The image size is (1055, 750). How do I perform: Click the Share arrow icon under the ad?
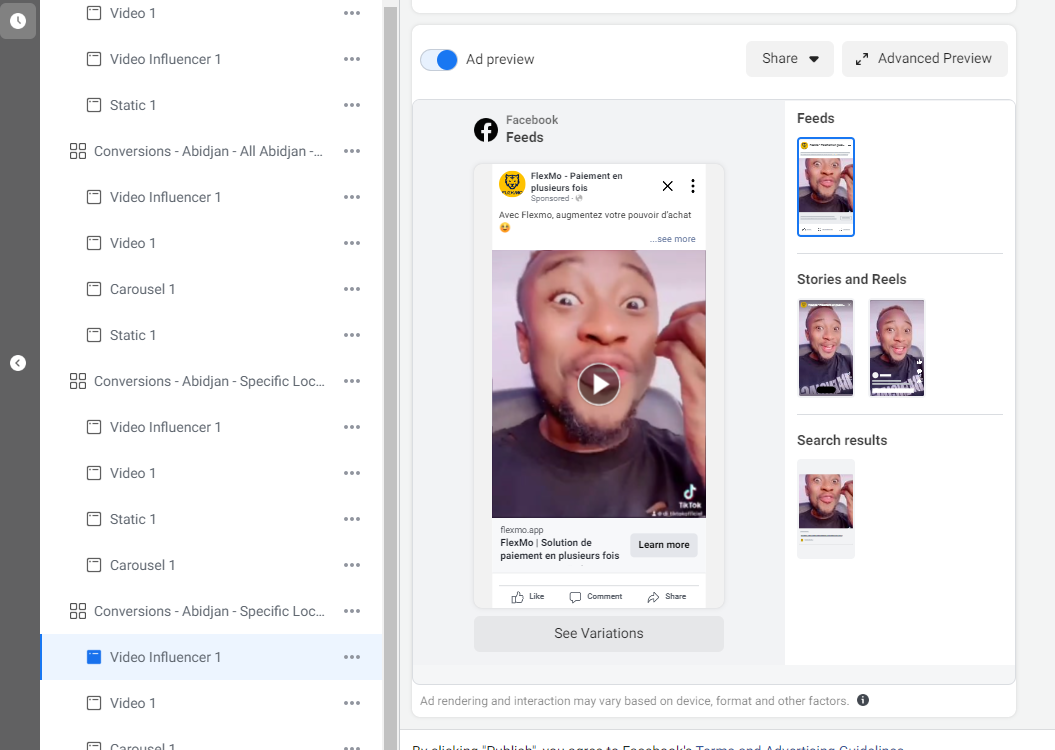click(x=654, y=597)
